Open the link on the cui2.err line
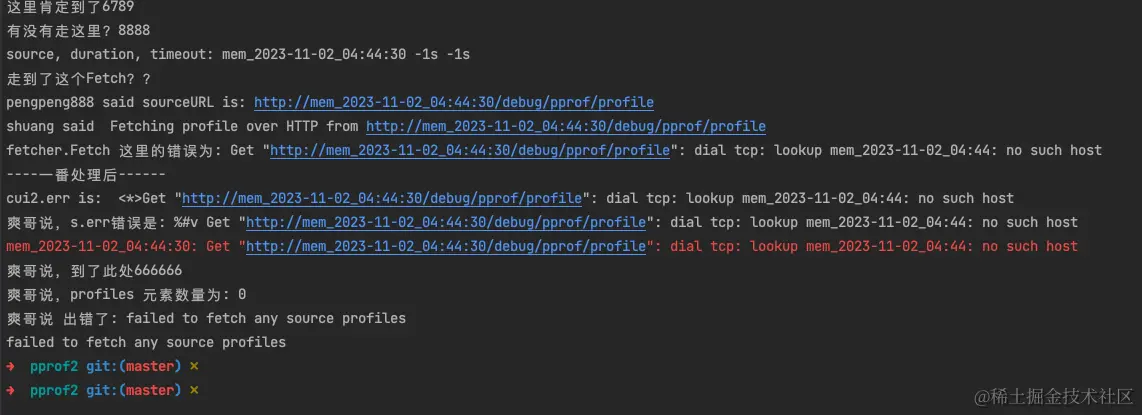Viewport: 1142px width, 415px height. [382, 198]
